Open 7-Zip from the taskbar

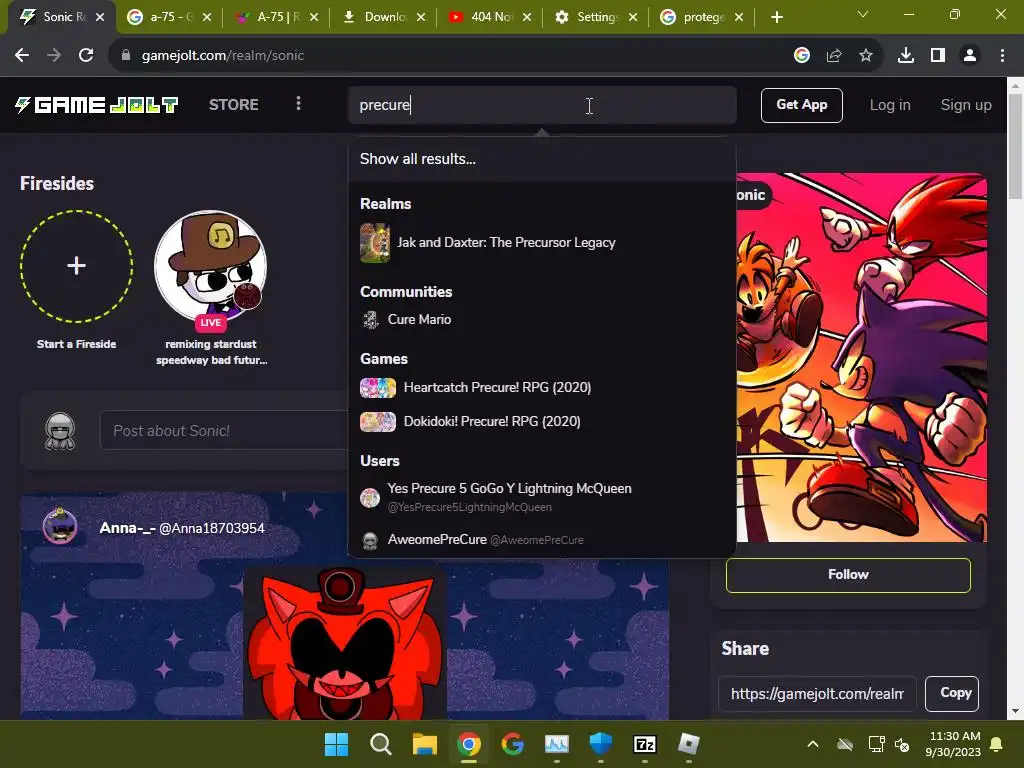[645, 744]
